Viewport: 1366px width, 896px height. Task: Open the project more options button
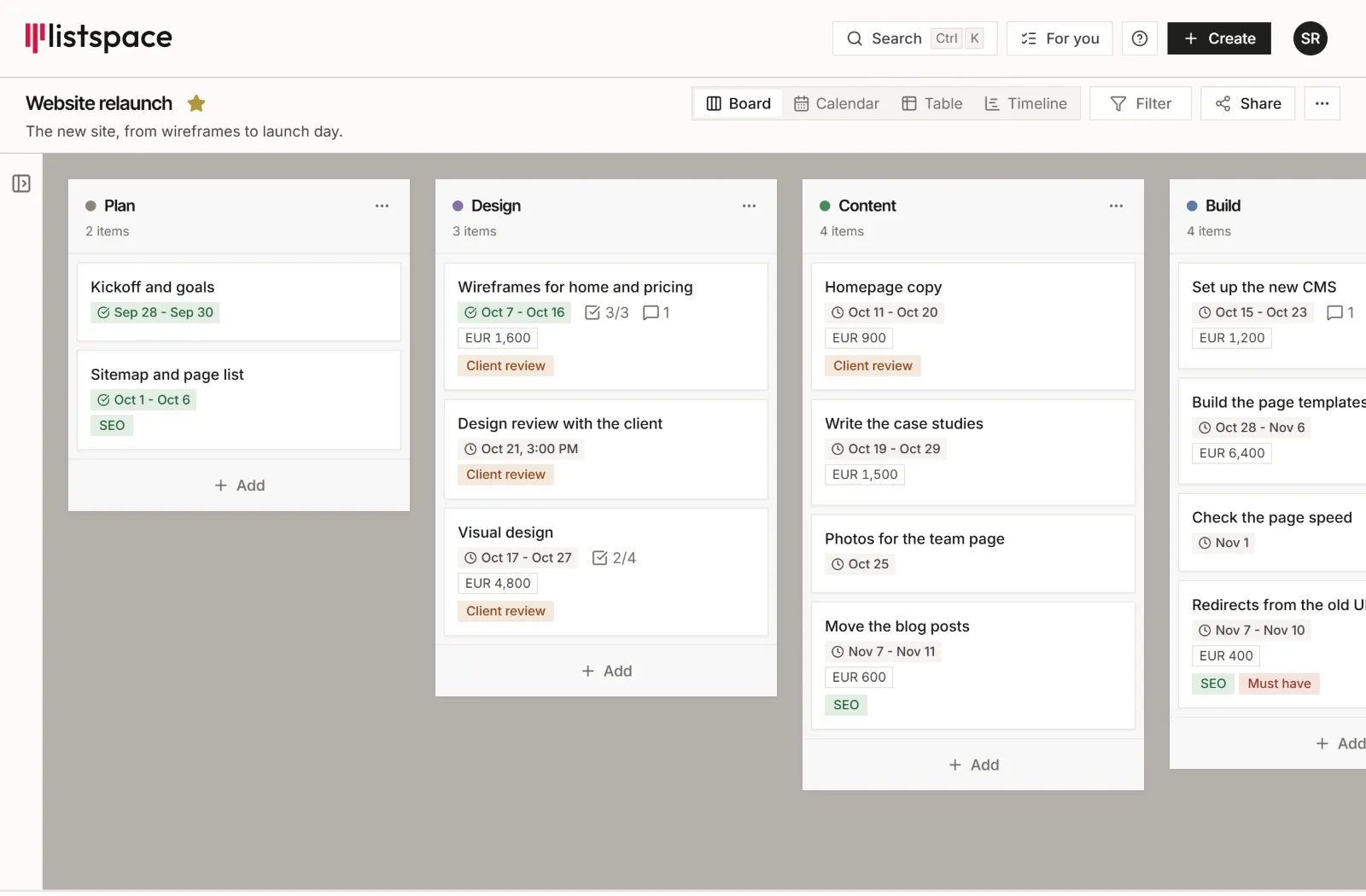click(1322, 103)
